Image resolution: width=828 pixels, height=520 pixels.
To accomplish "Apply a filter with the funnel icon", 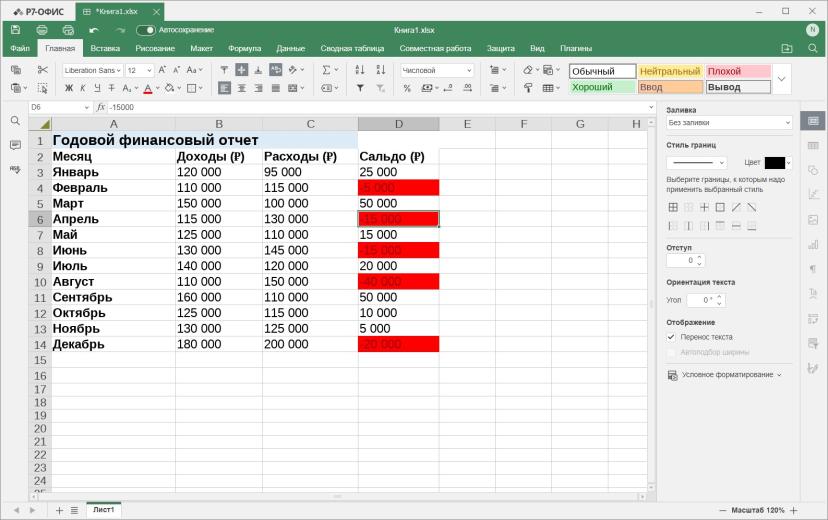I will point(360,88).
